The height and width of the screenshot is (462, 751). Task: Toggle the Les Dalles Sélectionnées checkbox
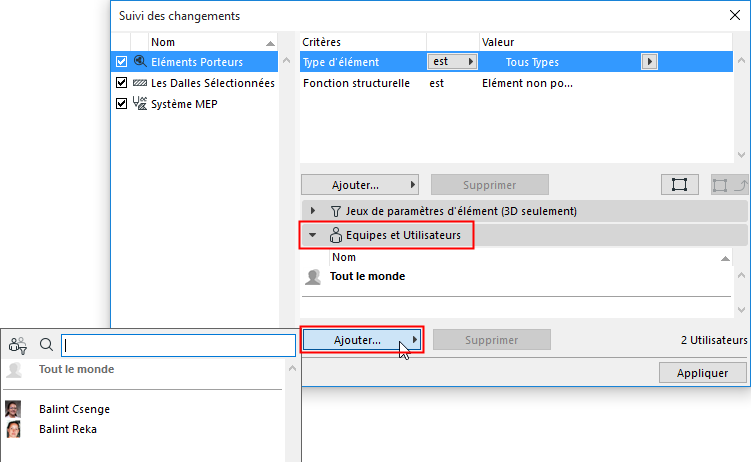(122, 83)
